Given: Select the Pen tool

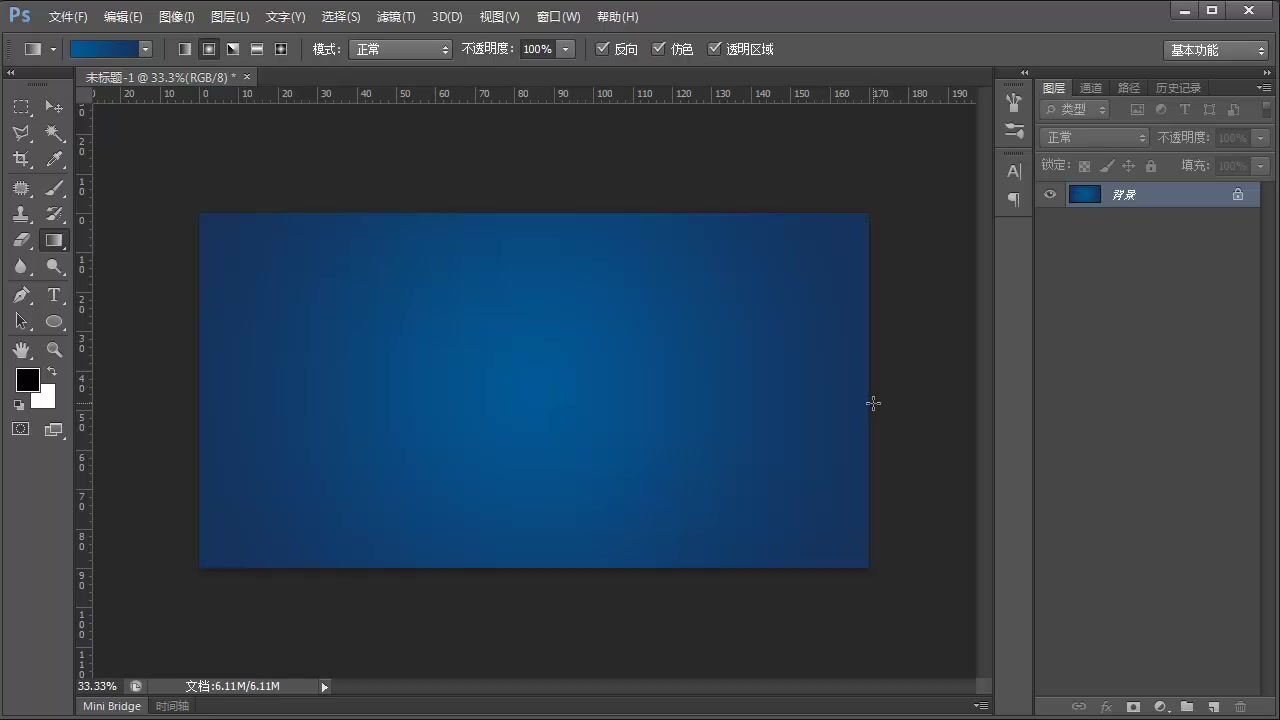Looking at the screenshot, I should (21, 295).
